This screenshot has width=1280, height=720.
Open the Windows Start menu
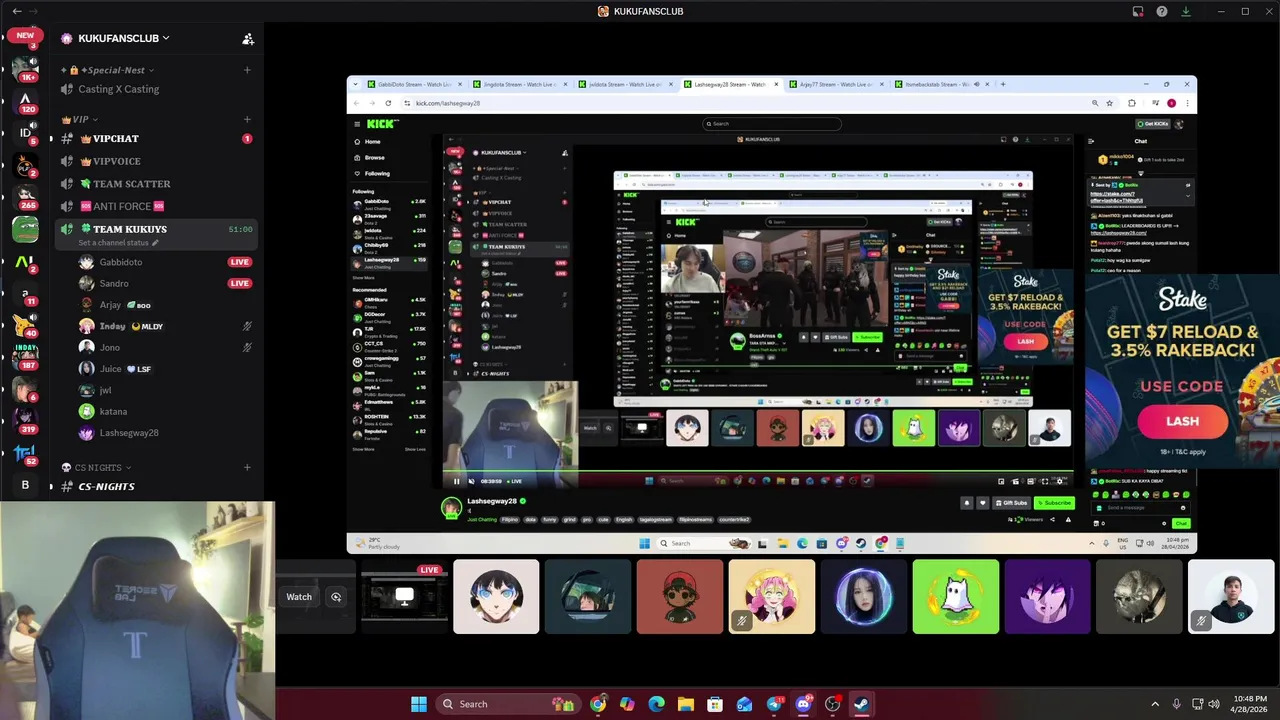(x=419, y=704)
